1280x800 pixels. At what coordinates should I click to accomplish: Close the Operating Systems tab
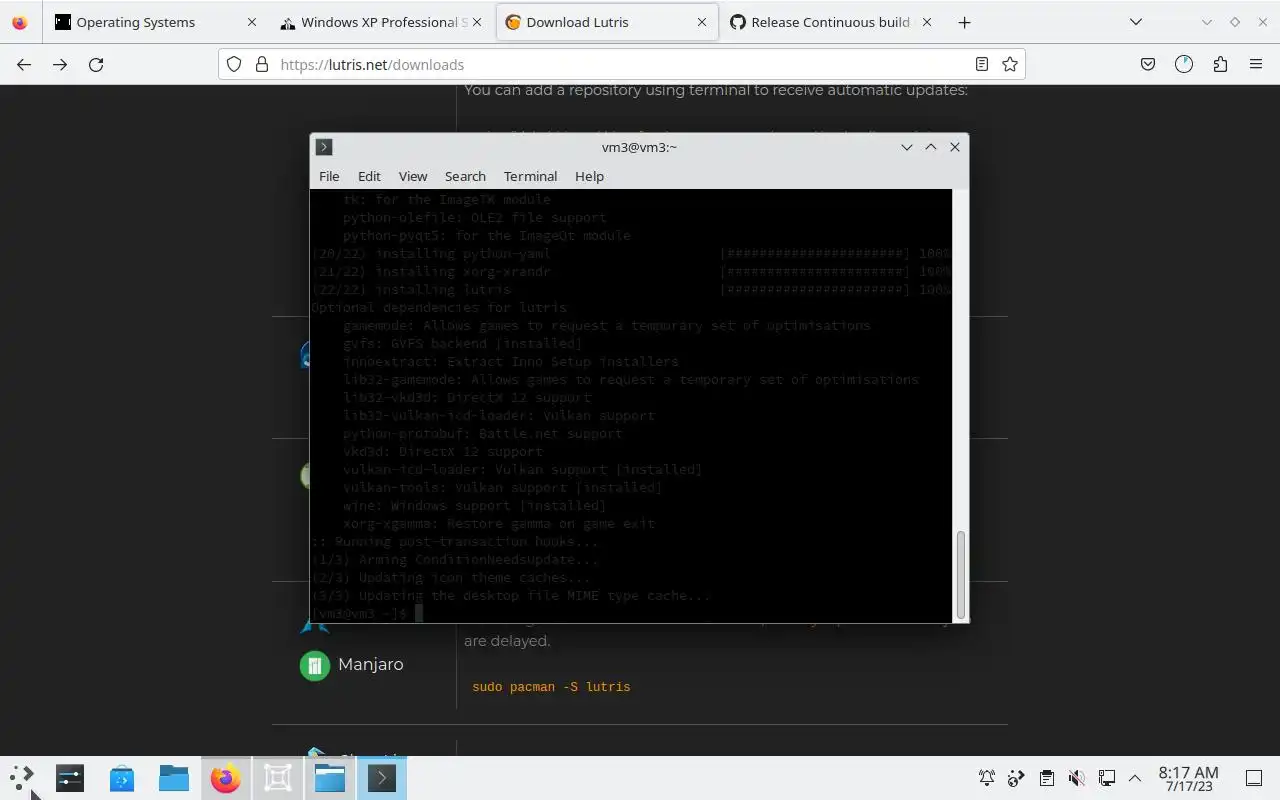[x=252, y=22]
